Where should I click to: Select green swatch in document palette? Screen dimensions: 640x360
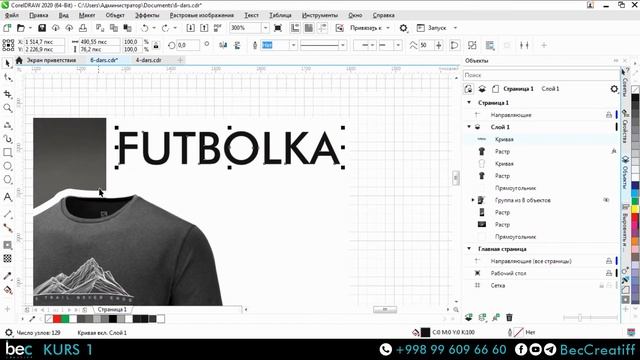tap(65, 319)
